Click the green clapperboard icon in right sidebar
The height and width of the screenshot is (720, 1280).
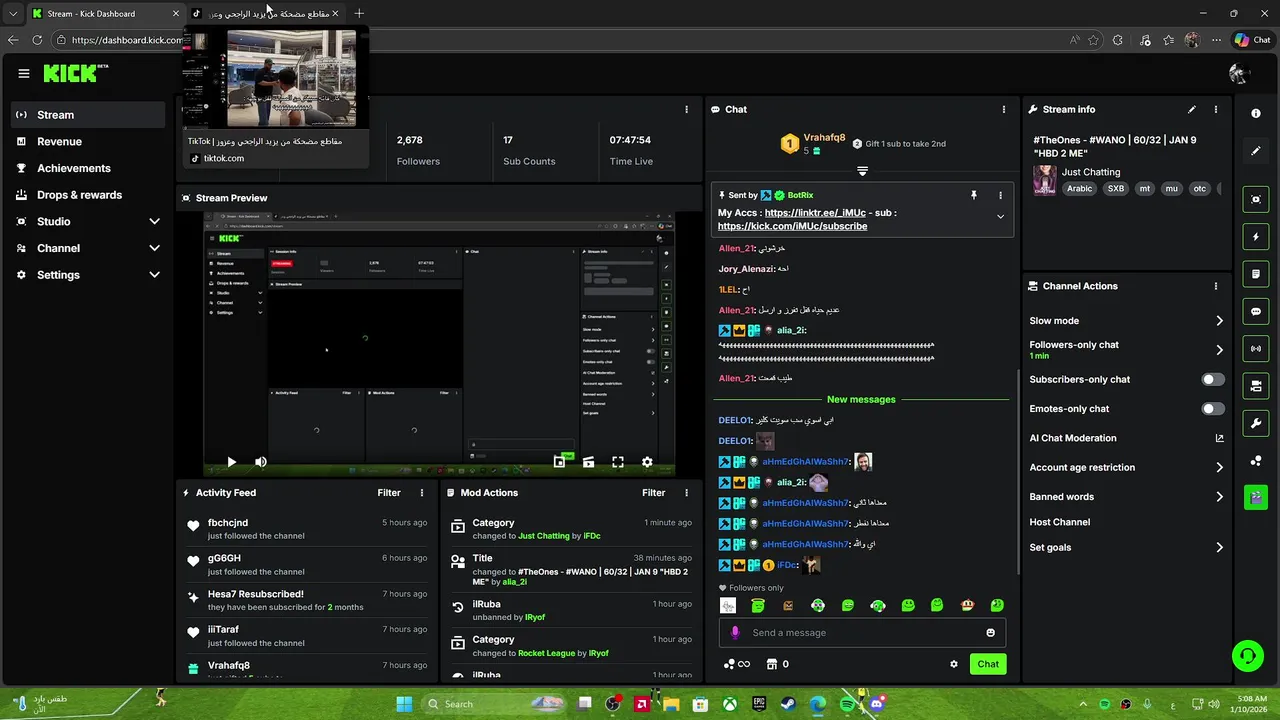[1256, 497]
